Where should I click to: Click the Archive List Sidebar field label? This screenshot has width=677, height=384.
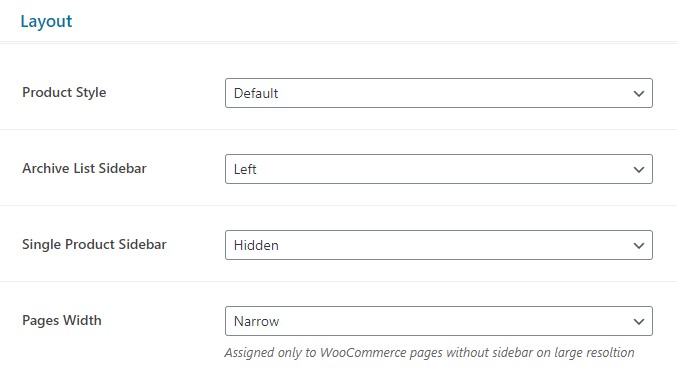(84, 168)
